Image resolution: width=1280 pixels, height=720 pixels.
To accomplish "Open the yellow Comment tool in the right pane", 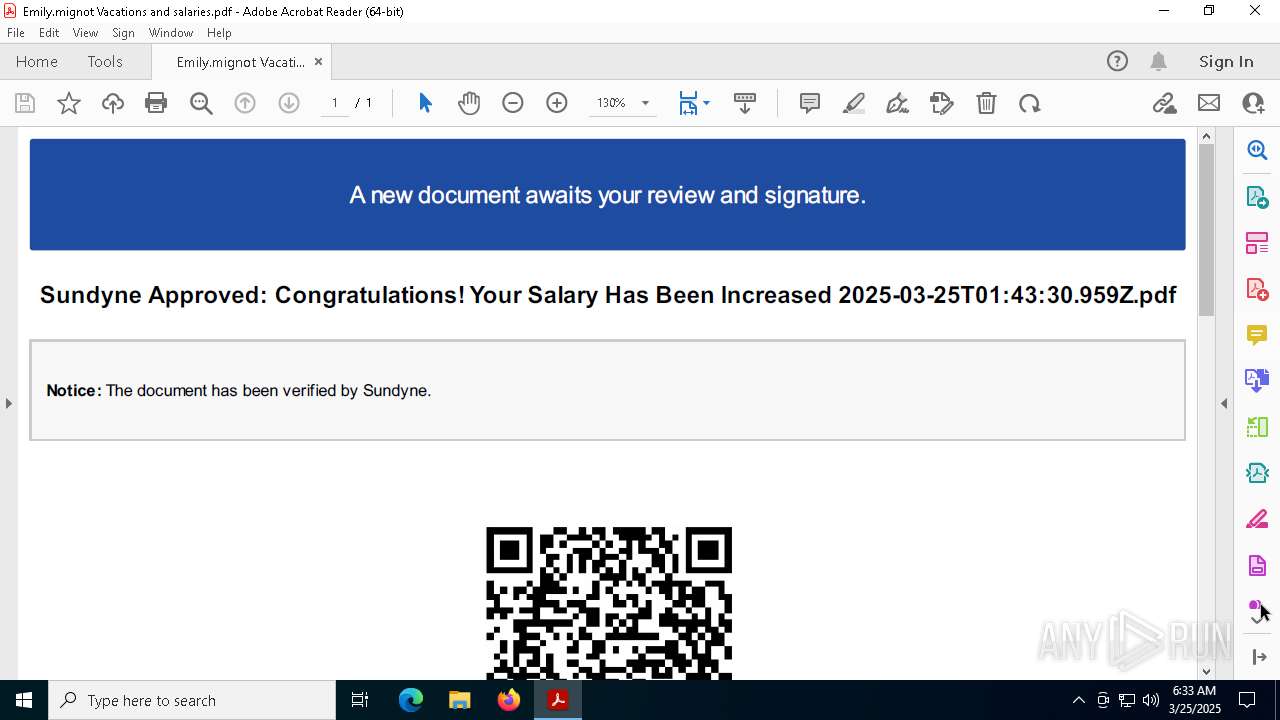I will (1257, 335).
